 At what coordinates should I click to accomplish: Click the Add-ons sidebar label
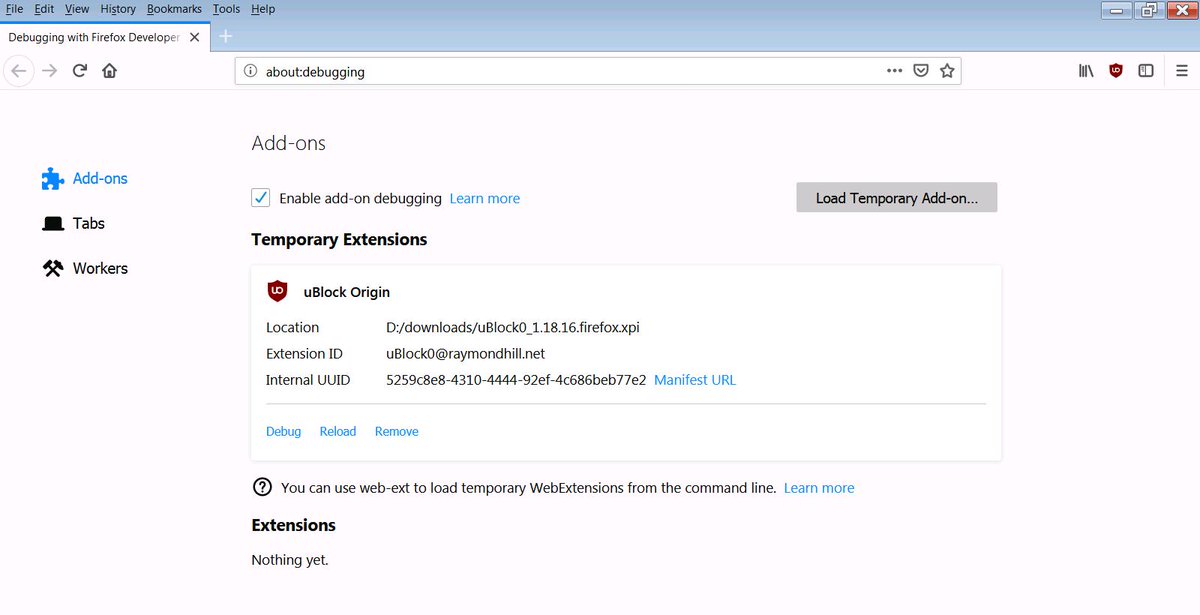pos(100,179)
